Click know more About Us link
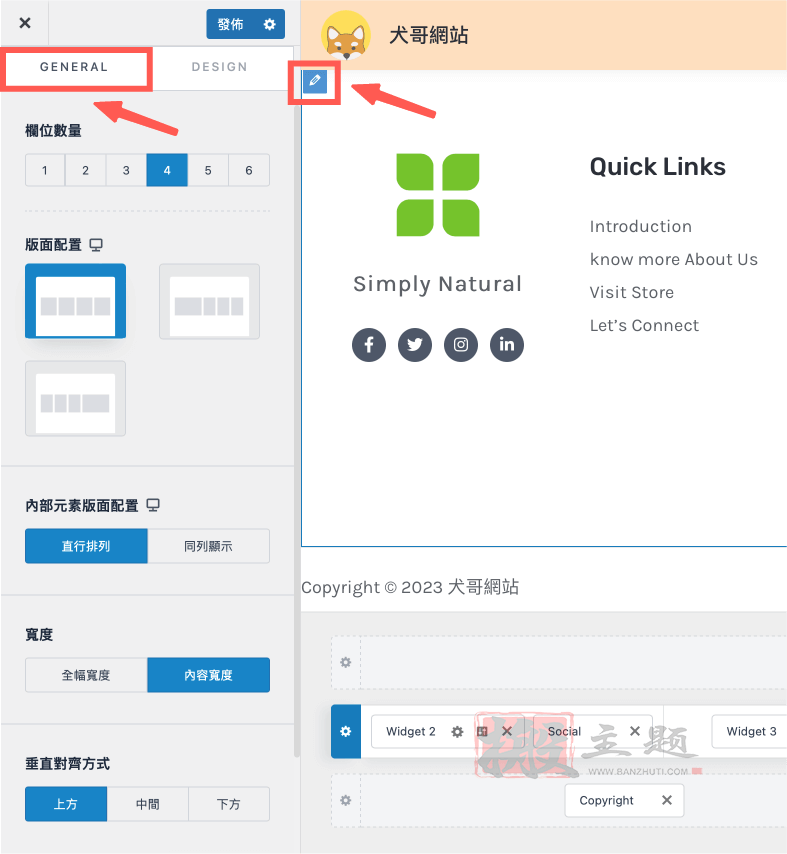 tap(674, 260)
